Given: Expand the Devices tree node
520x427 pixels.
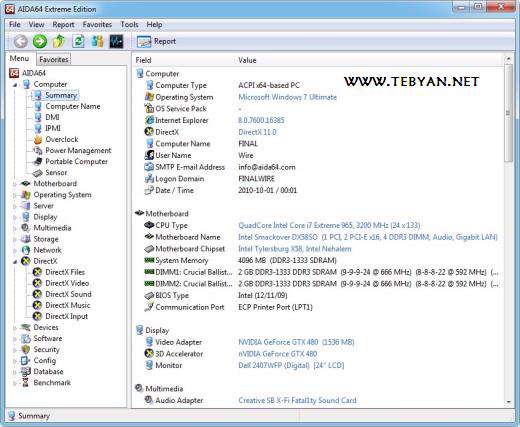Looking at the screenshot, I should [x=15, y=328].
